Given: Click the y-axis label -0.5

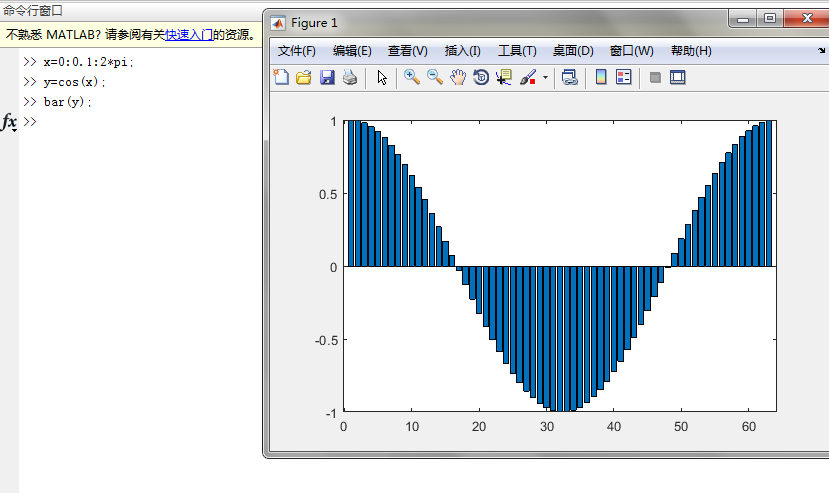Looking at the screenshot, I should [x=326, y=340].
